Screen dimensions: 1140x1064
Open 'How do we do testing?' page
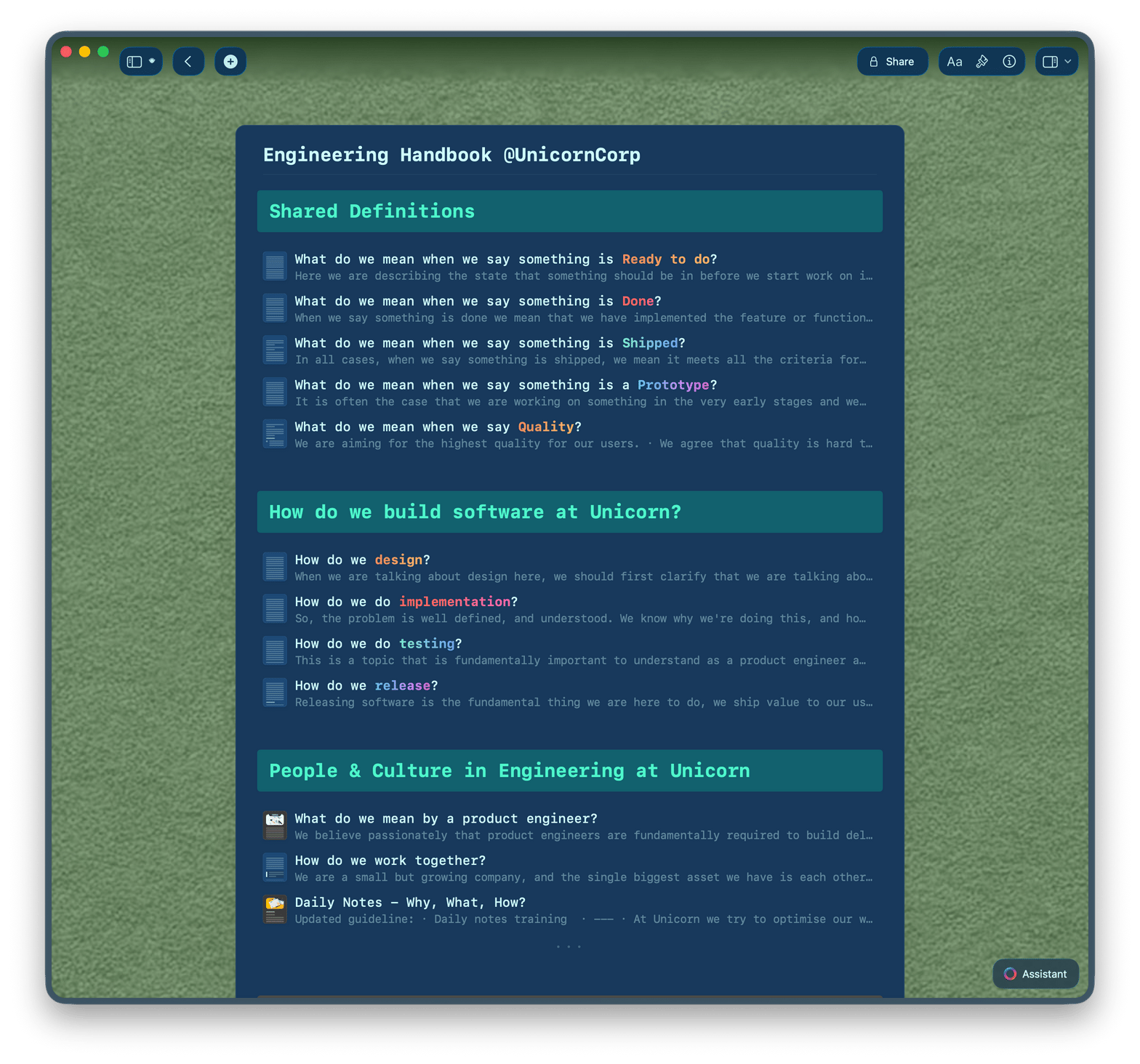tap(378, 644)
